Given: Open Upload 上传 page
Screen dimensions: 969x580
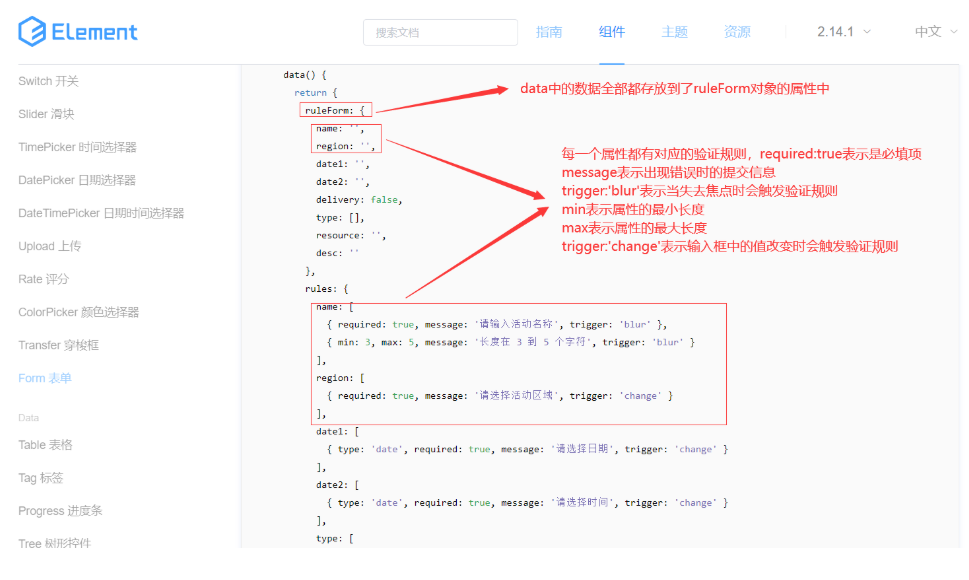Looking at the screenshot, I should point(49,246).
